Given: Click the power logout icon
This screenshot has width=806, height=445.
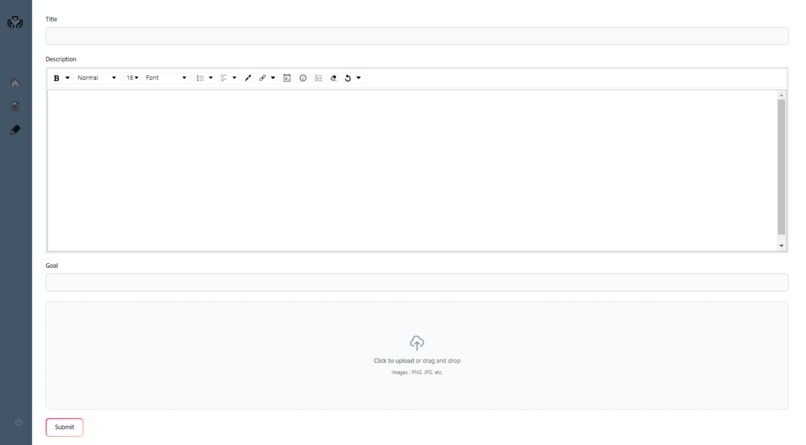Looking at the screenshot, I should point(18,422).
